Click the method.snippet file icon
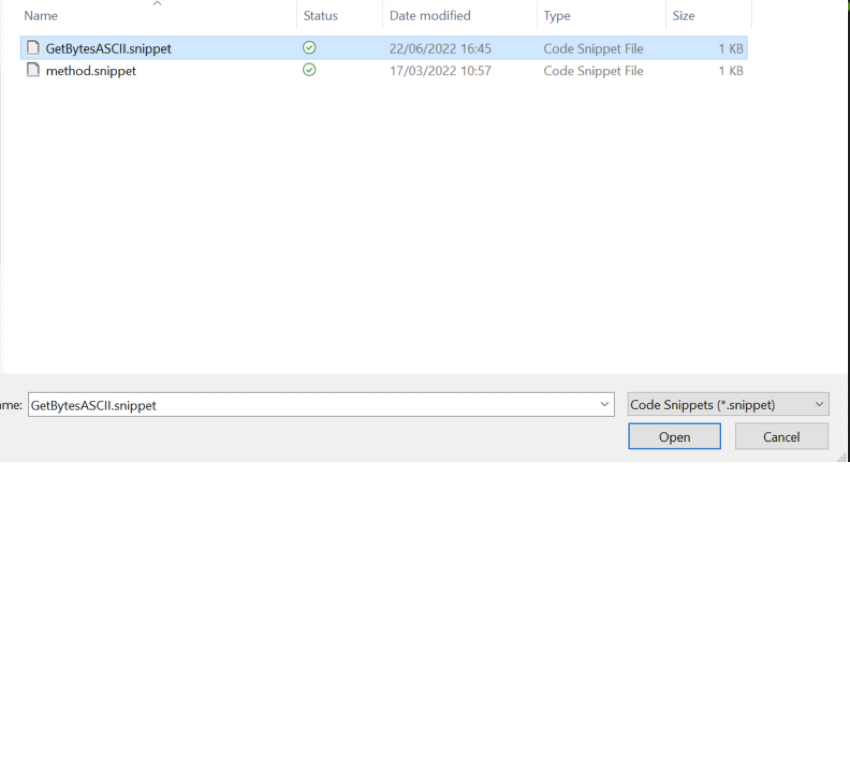This screenshot has height=765, width=850. coord(33,70)
